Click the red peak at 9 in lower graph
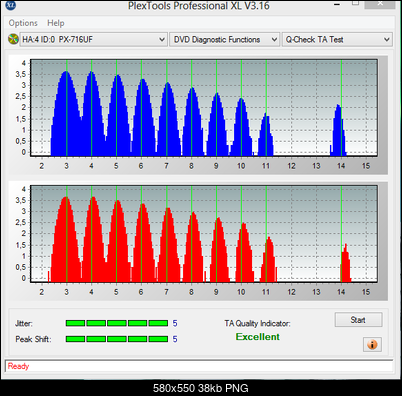This screenshot has width=402, height=396. click(x=218, y=250)
